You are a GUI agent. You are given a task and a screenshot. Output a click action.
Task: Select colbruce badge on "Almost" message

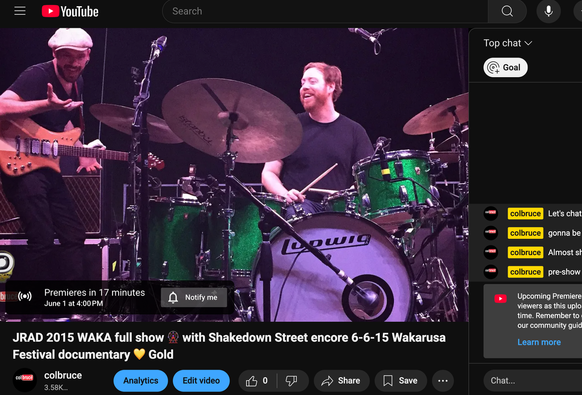[525, 252]
